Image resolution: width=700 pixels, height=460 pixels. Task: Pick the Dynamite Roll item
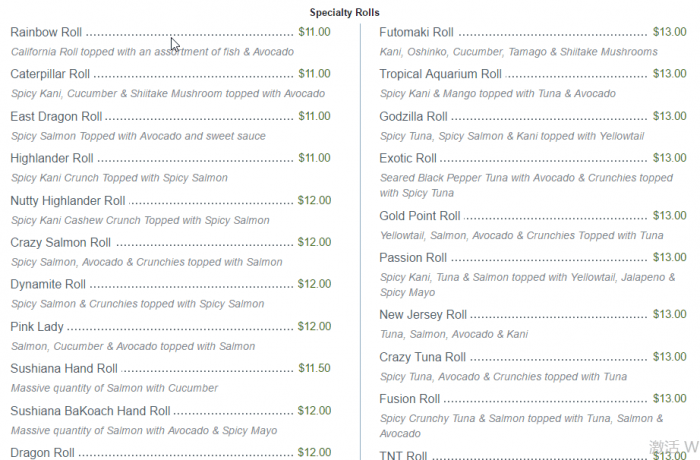pyautogui.click(x=48, y=284)
